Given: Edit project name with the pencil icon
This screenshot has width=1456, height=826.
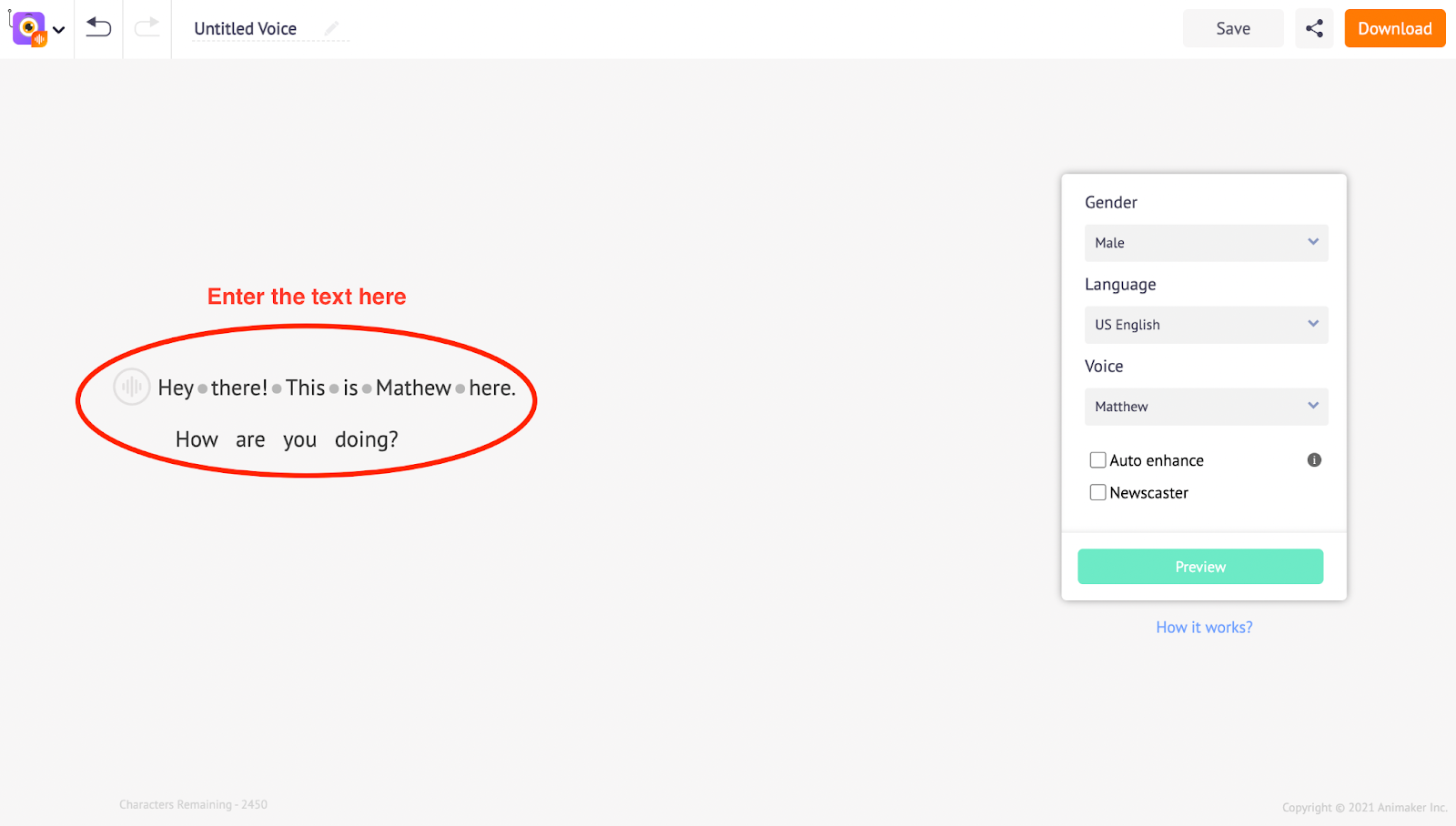Looking at the screenshot, I should (x=332, y=29).
